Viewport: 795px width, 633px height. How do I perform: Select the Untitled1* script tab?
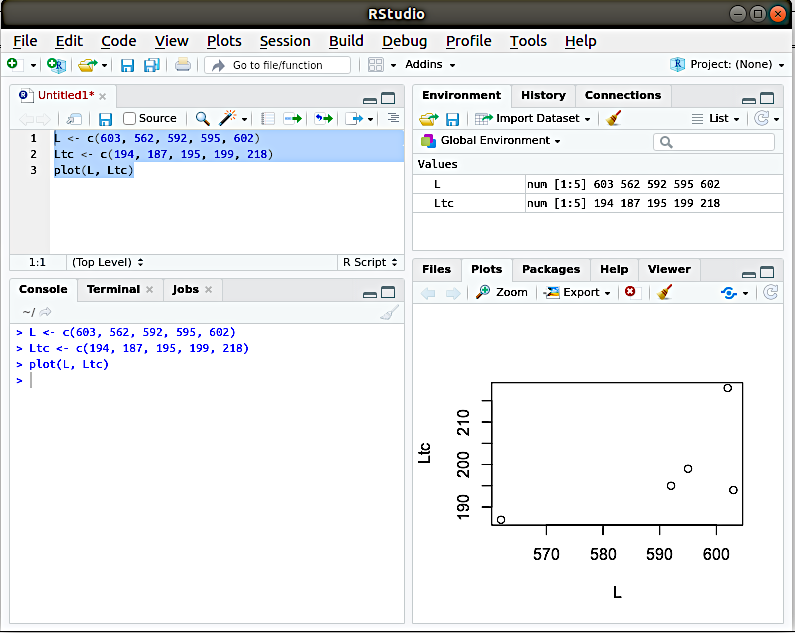(62, 95)
